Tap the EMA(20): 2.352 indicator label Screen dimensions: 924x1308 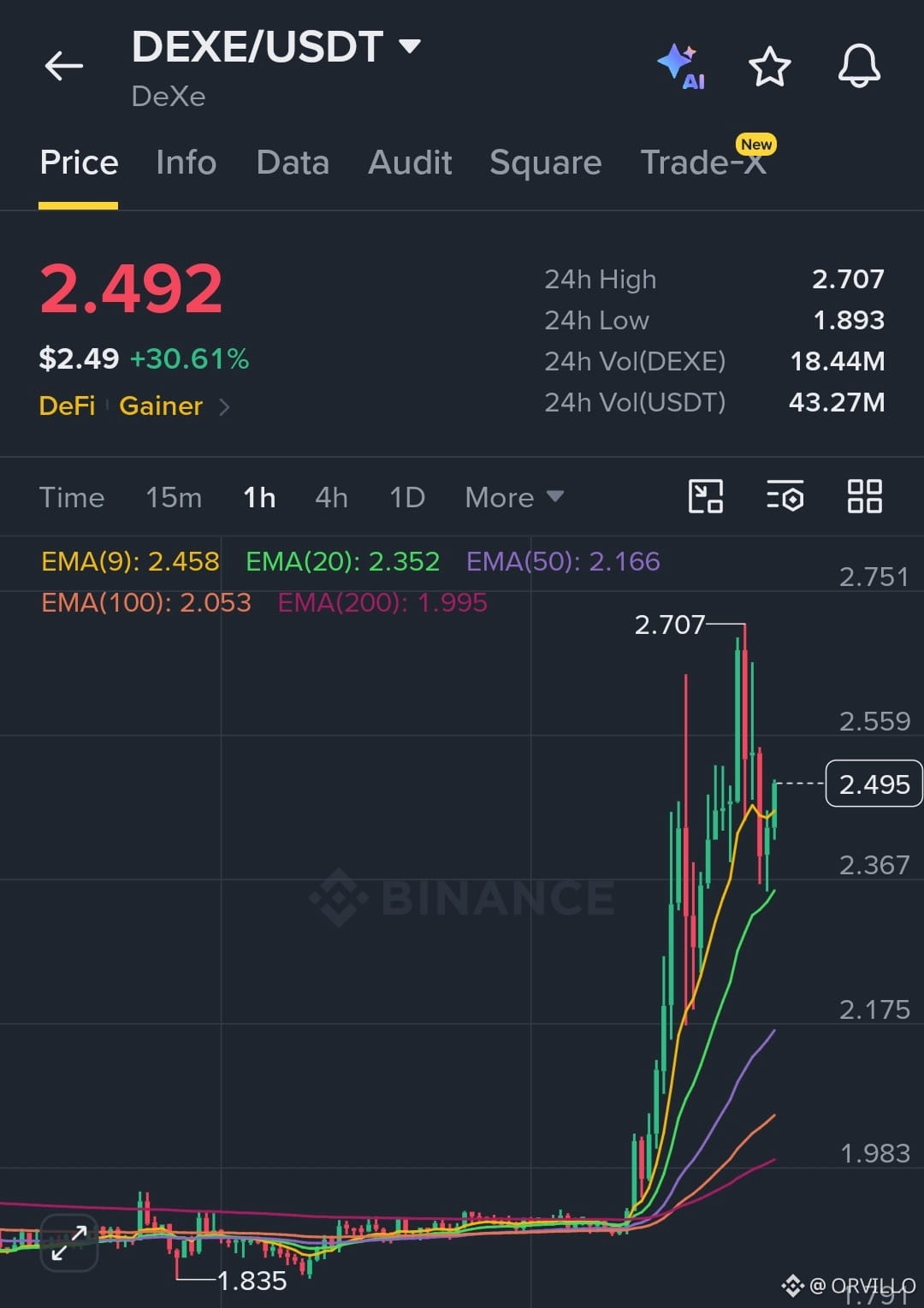[x=342, y=561]
